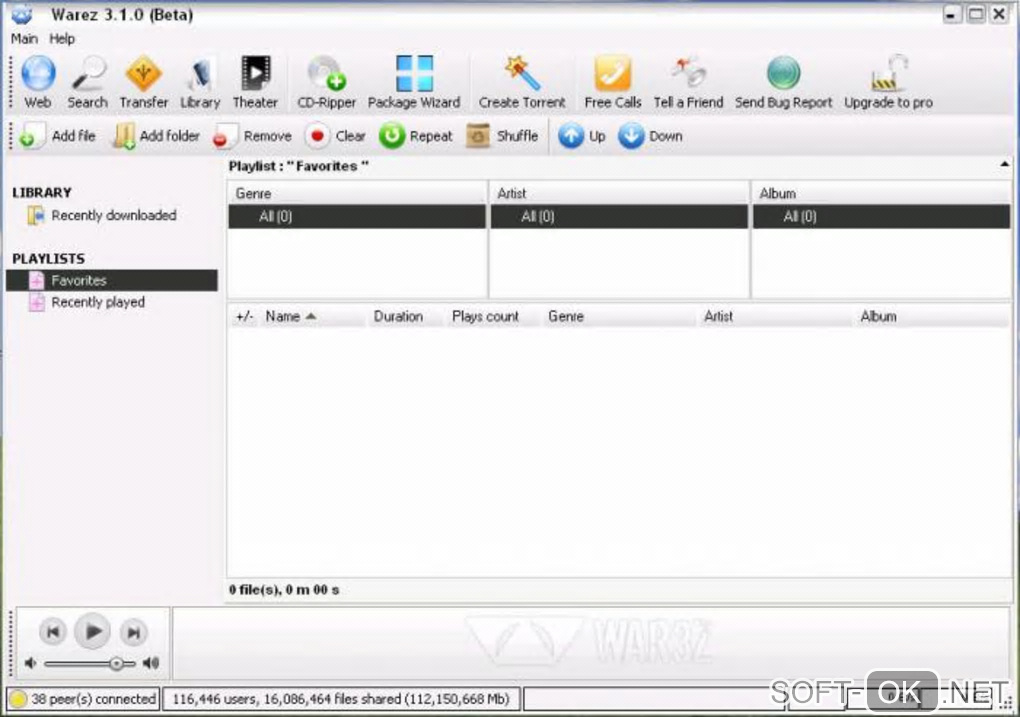This screenshot has height=717, width=1020.
Task: Open Create Torrent wizard
Action: [522, 83]
